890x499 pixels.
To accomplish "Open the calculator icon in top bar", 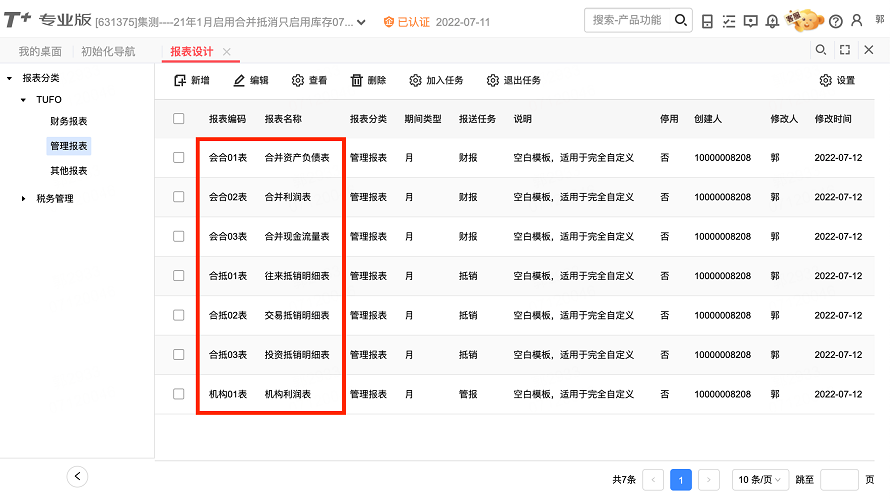I will tap(707, 22).
